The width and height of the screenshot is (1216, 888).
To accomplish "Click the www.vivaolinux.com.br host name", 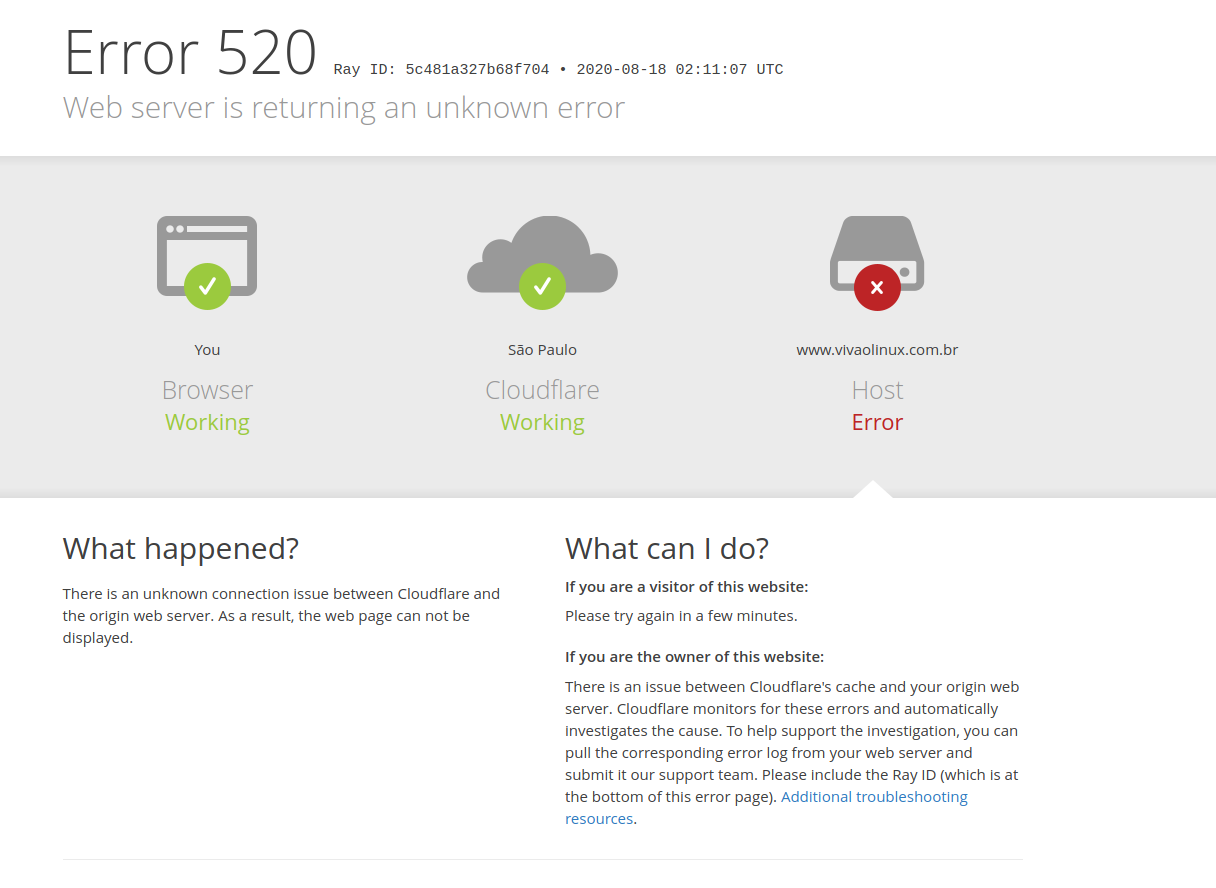I will 877,350.
